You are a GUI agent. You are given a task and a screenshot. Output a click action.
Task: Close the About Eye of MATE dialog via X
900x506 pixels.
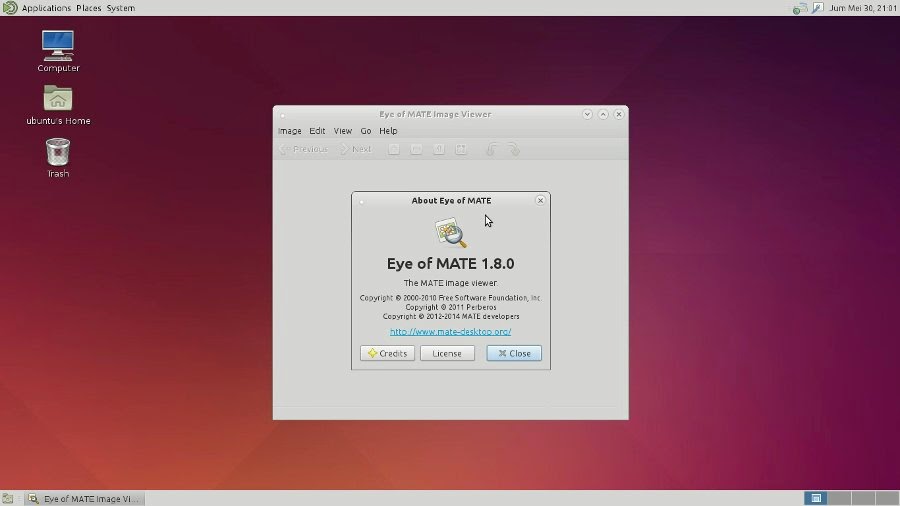pos(540,200)
